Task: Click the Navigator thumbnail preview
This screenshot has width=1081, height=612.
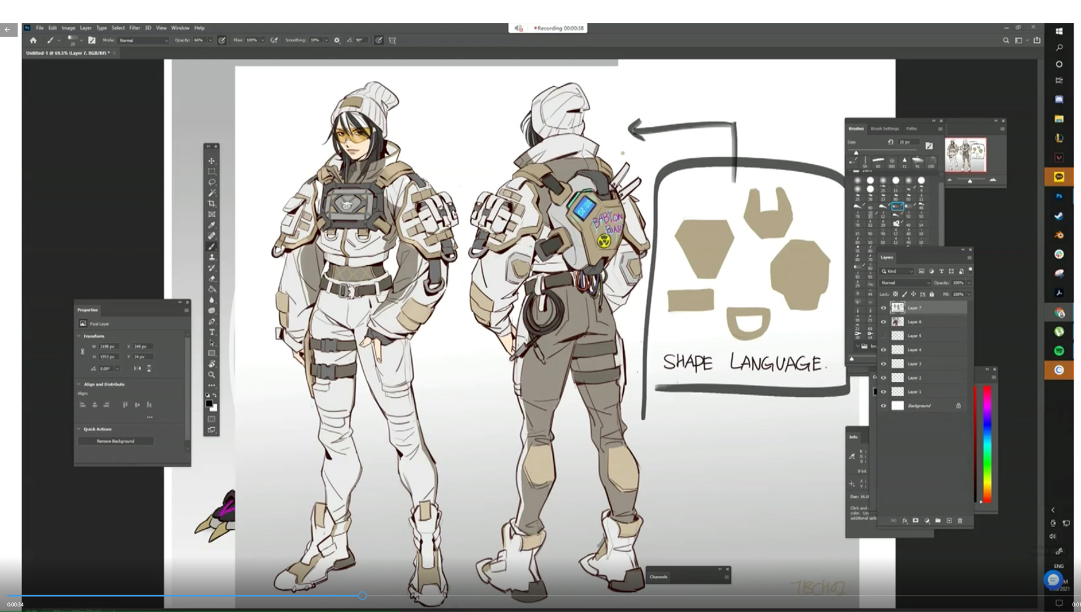Action: coord(965,154)
